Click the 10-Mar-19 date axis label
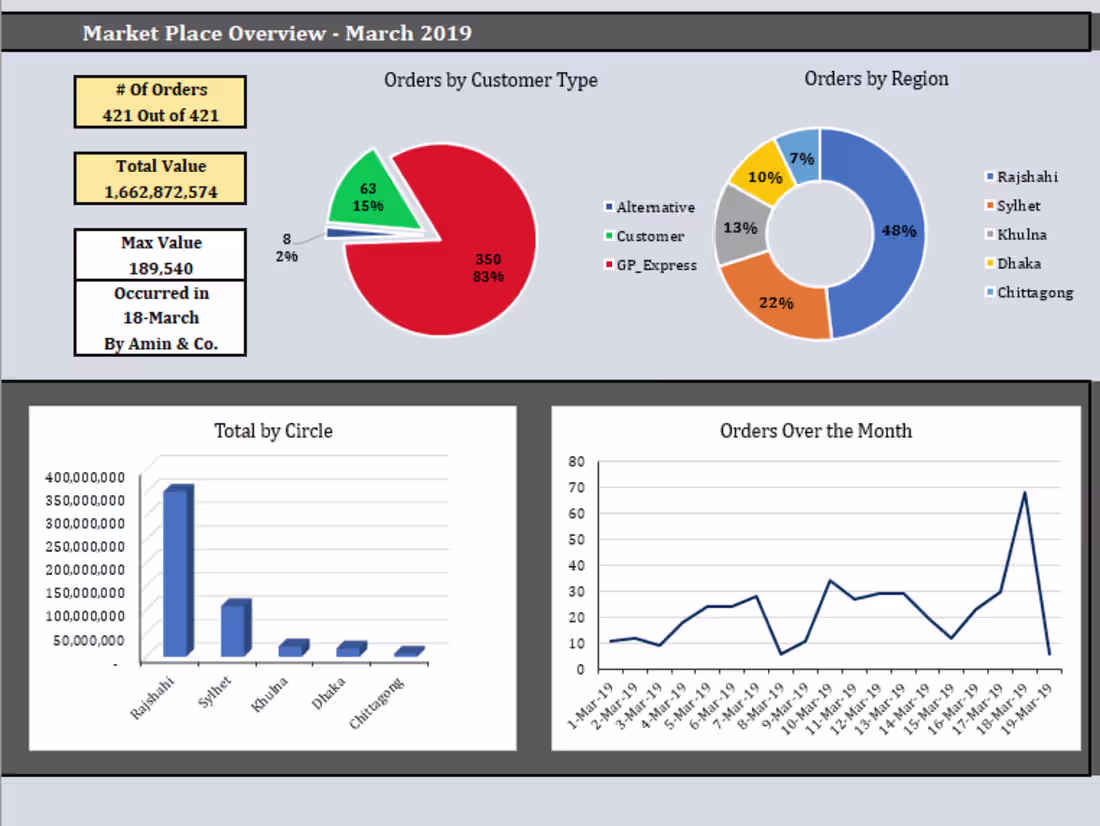The image size is (1100, 826). click(x=807, y=709)
